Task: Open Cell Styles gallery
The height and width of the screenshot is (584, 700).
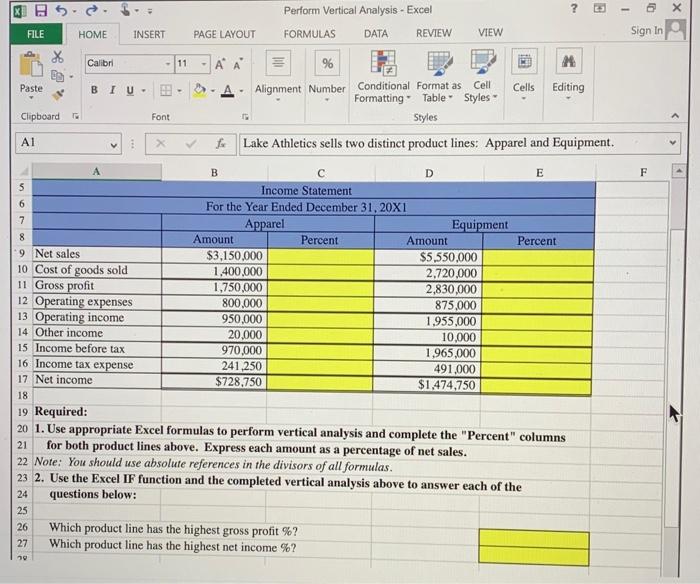Action: point(482,77)
